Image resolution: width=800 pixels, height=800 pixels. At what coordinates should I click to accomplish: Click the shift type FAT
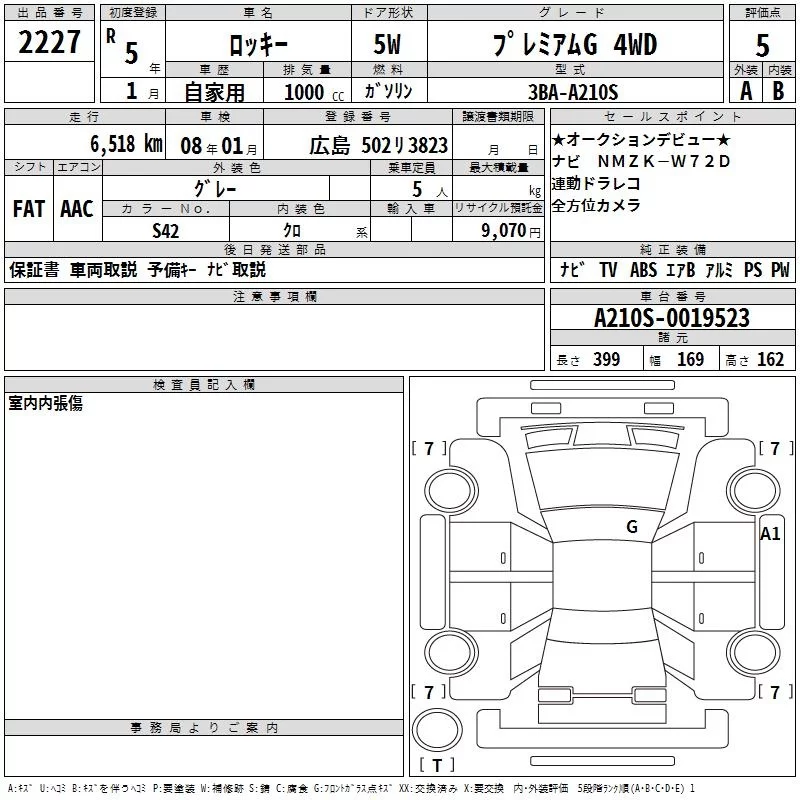coord(29,209)
